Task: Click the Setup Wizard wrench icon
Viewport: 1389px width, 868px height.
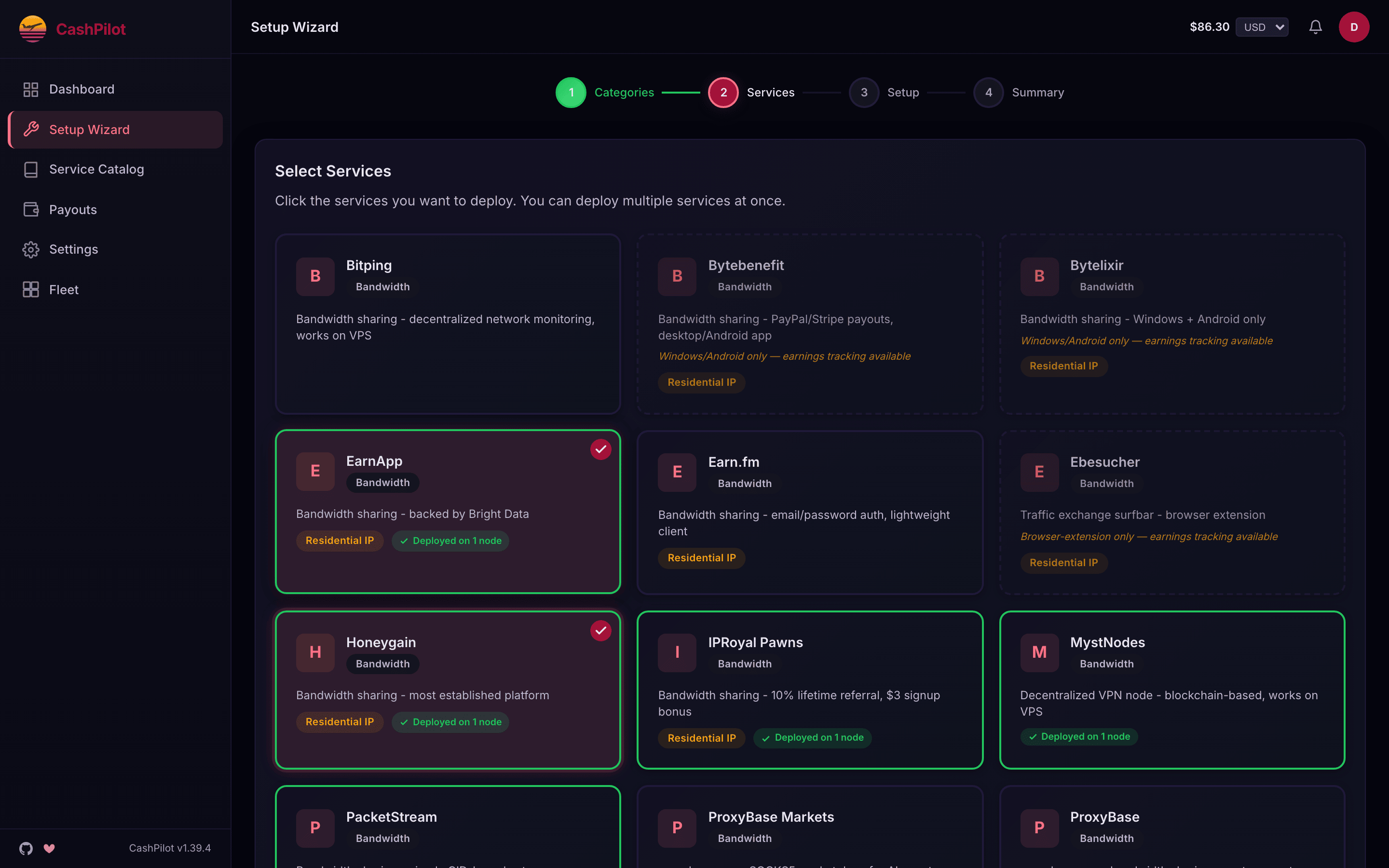Action: pos(31,129)
